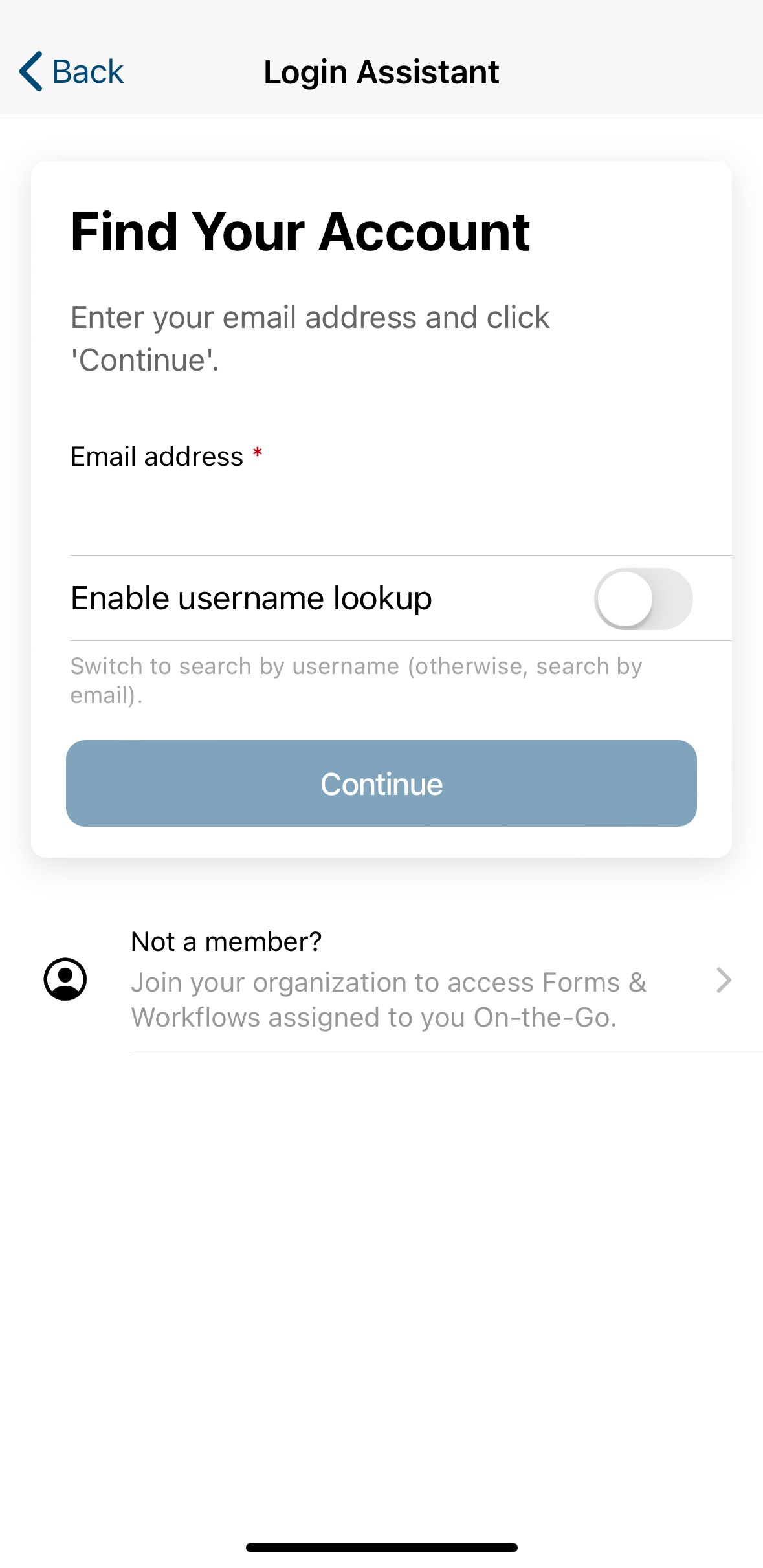
Task: Tap the home indicator bar
Action: click(381, 1547)
